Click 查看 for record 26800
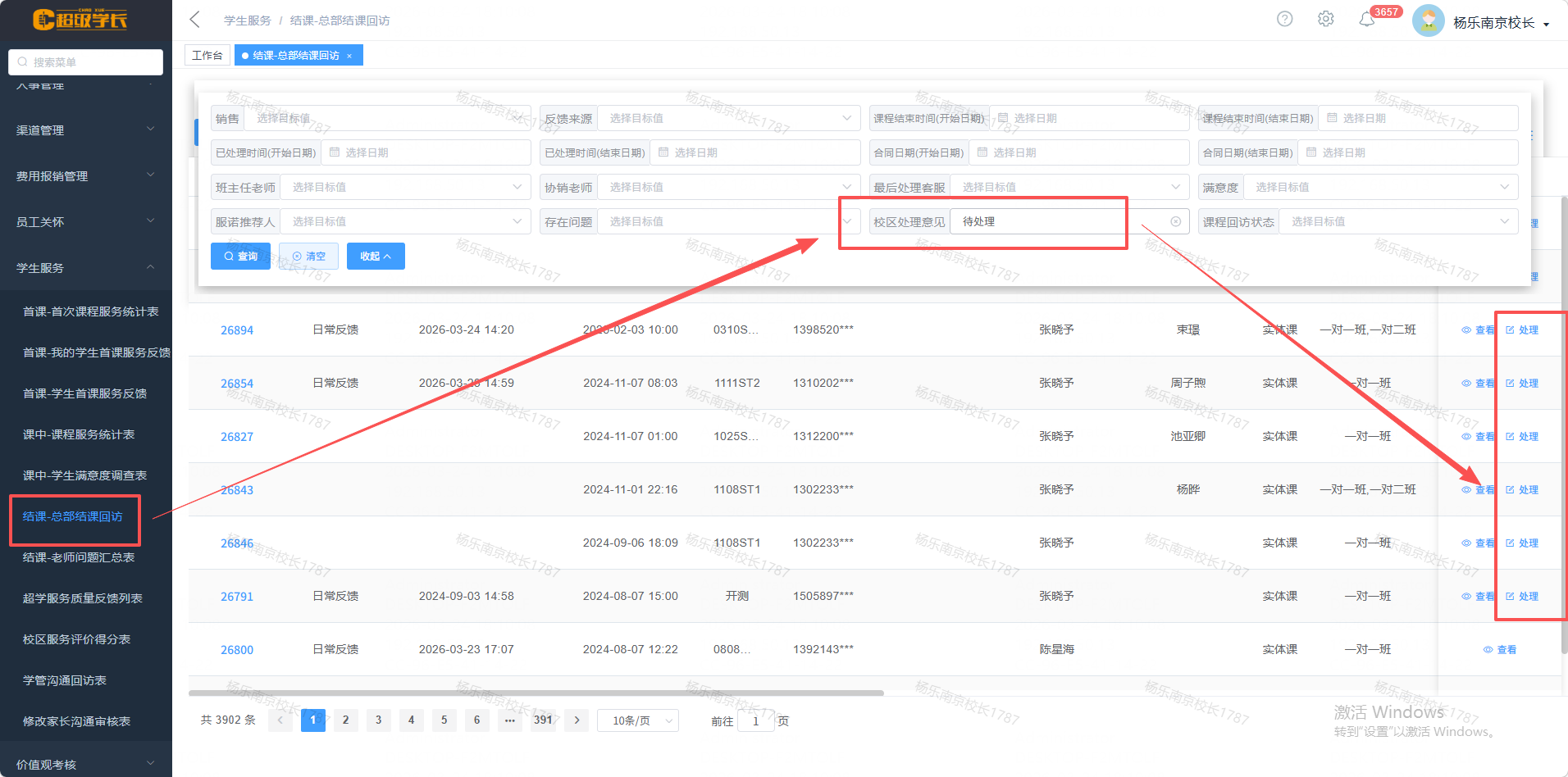This screenshot has height=777, width=1568. 1500,650
